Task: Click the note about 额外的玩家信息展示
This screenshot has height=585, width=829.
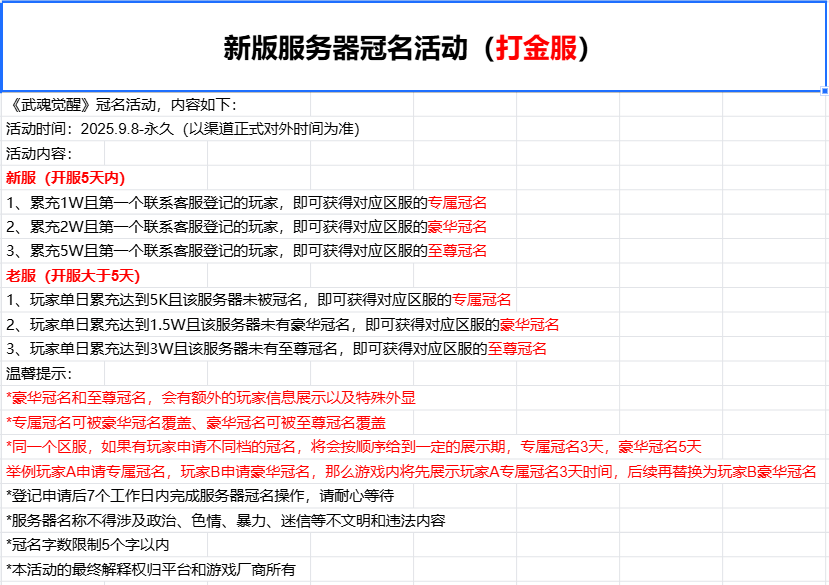Action: (210, 397)
